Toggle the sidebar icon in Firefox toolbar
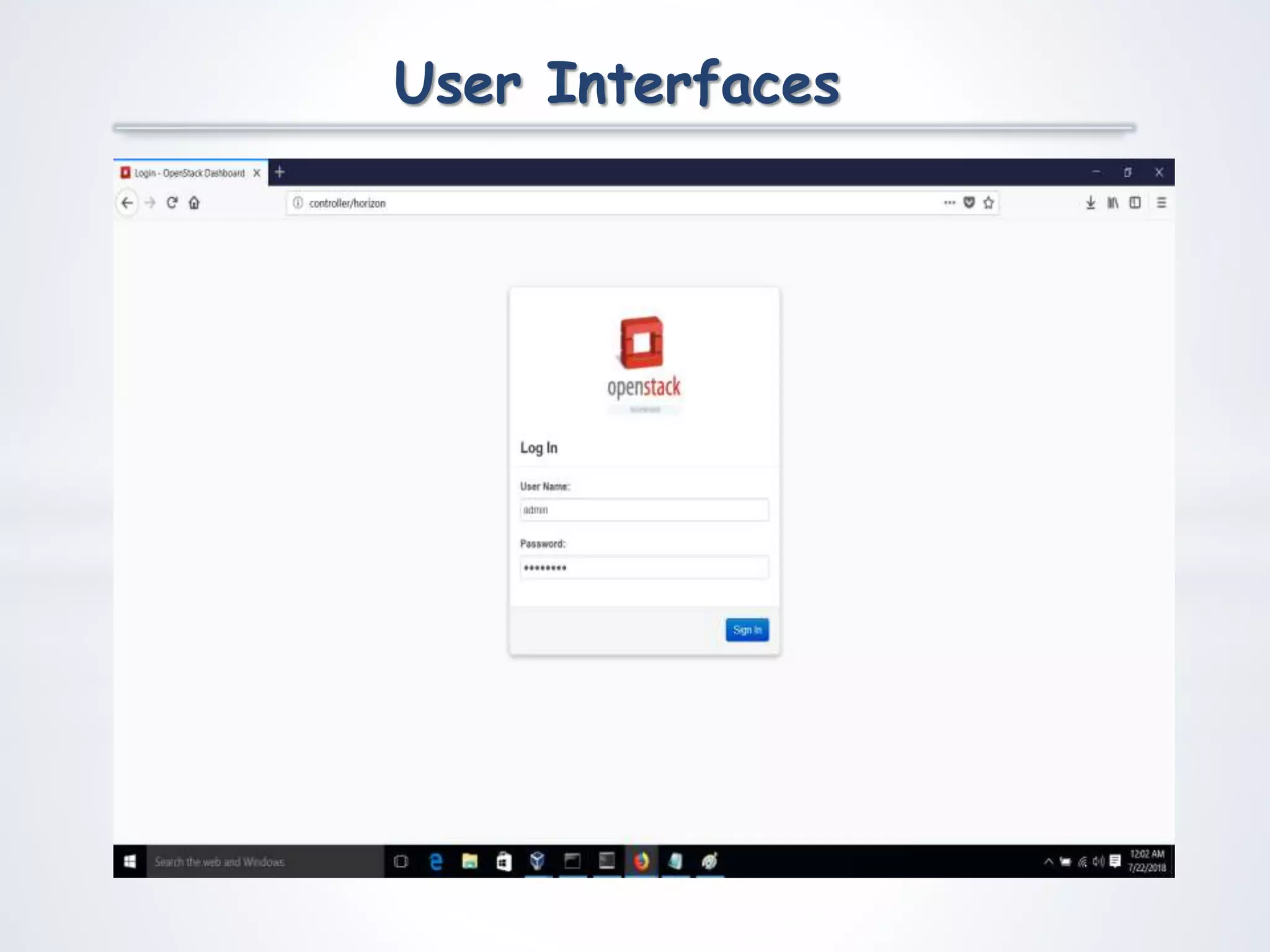Screen dimensions: 1270x952 coord(1135,203)
